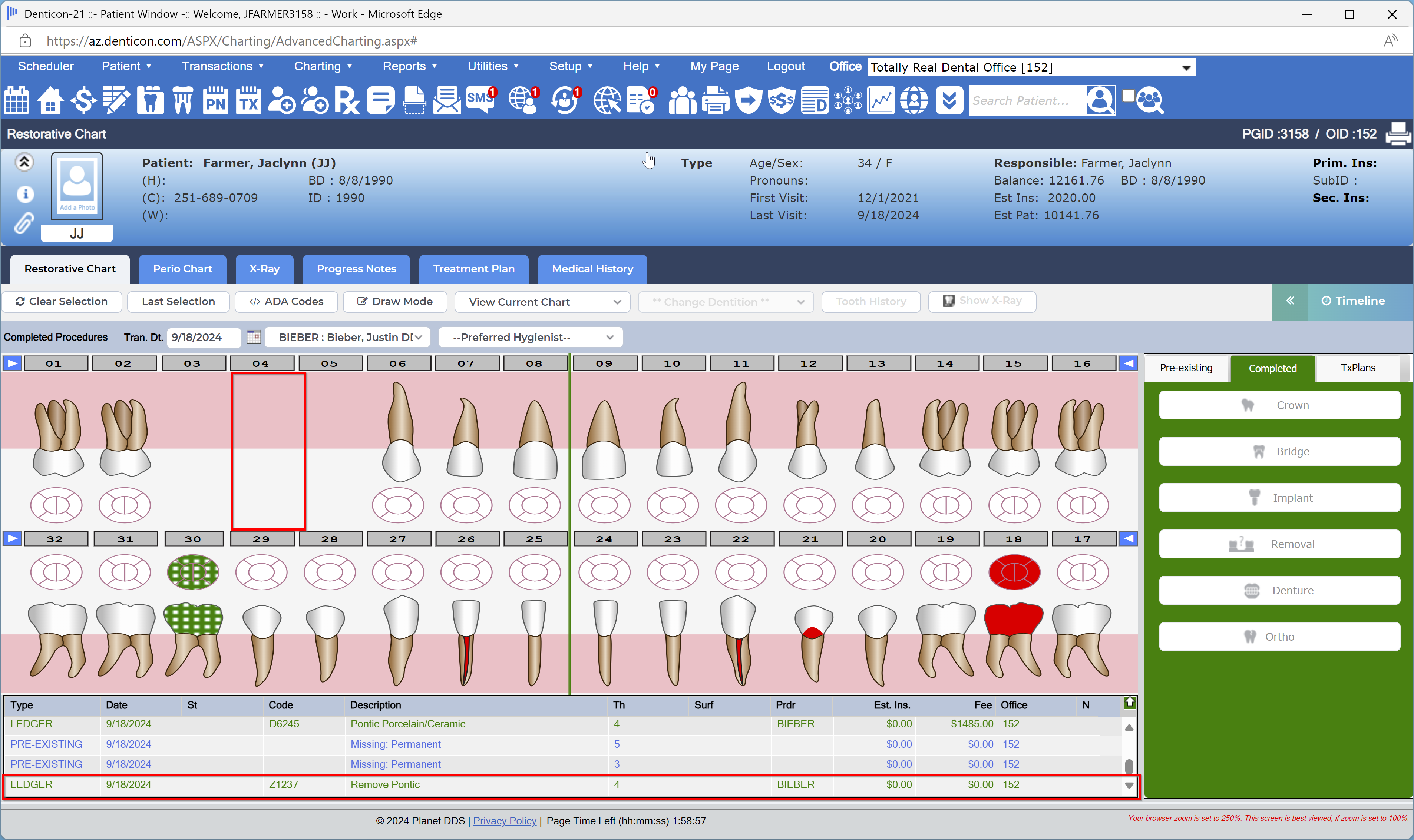Expand the View Current Chart dropdown
This screenshot has height=840, width=1414.
tap(542, 302)
